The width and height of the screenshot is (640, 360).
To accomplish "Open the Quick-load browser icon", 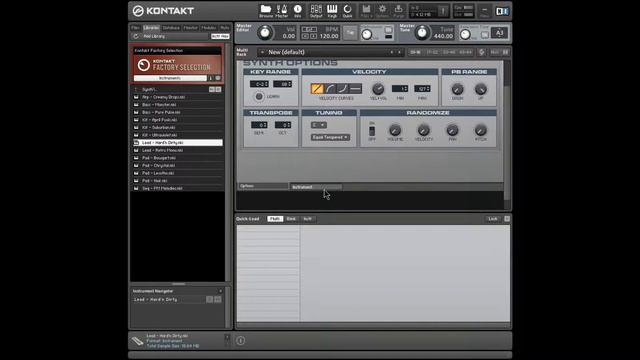I will [347, 11].
